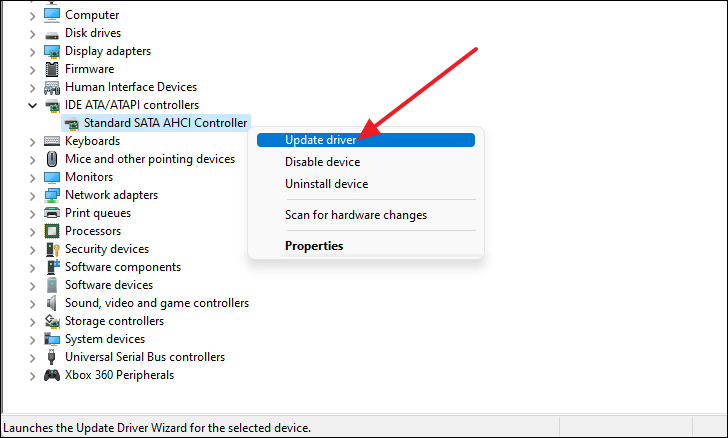728x438 pixels.
Task: Click the Sound, video and game controllers speaker icon
Action: 52,303
